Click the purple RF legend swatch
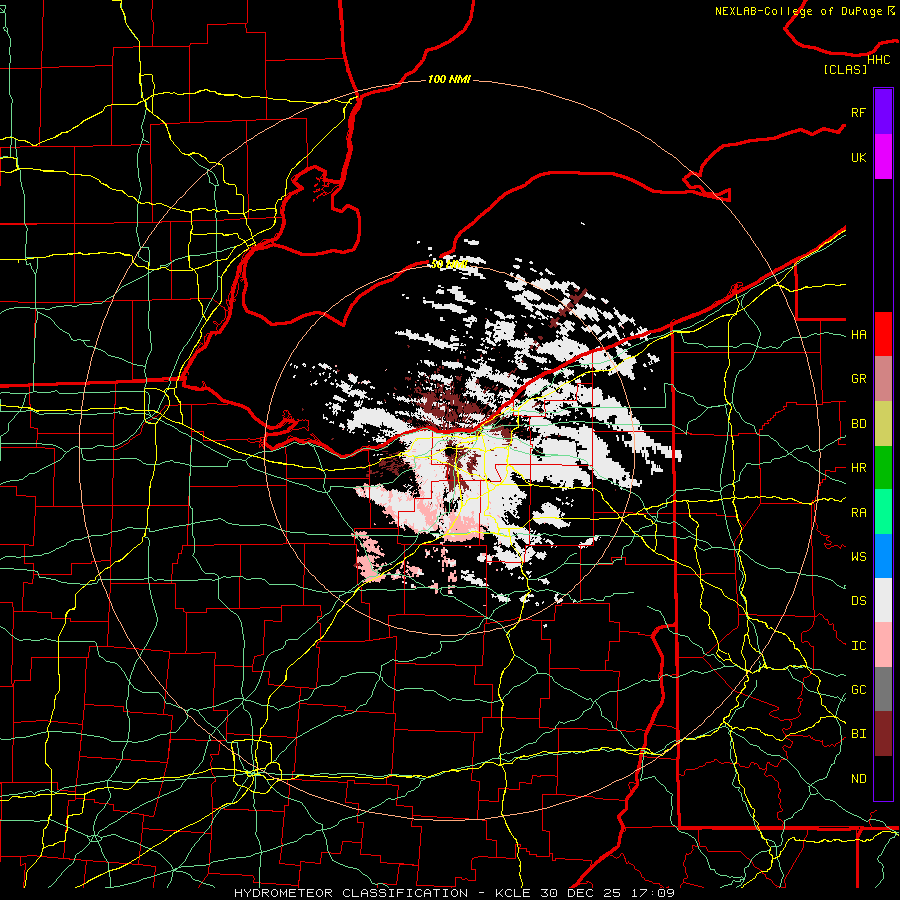This screenshot has width=900, height=900. click(x=883, y=112)
